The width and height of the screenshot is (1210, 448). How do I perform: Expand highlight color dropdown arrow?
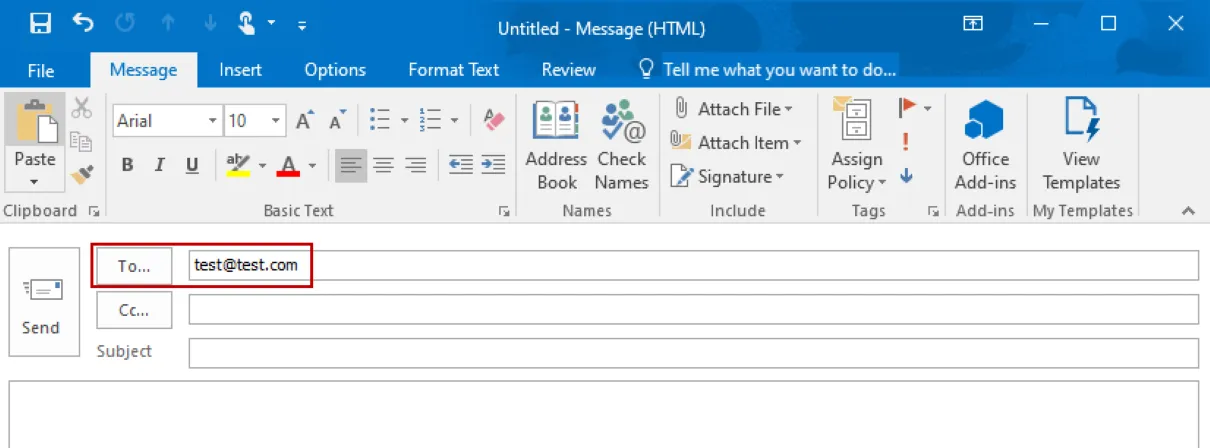(263, 166)
